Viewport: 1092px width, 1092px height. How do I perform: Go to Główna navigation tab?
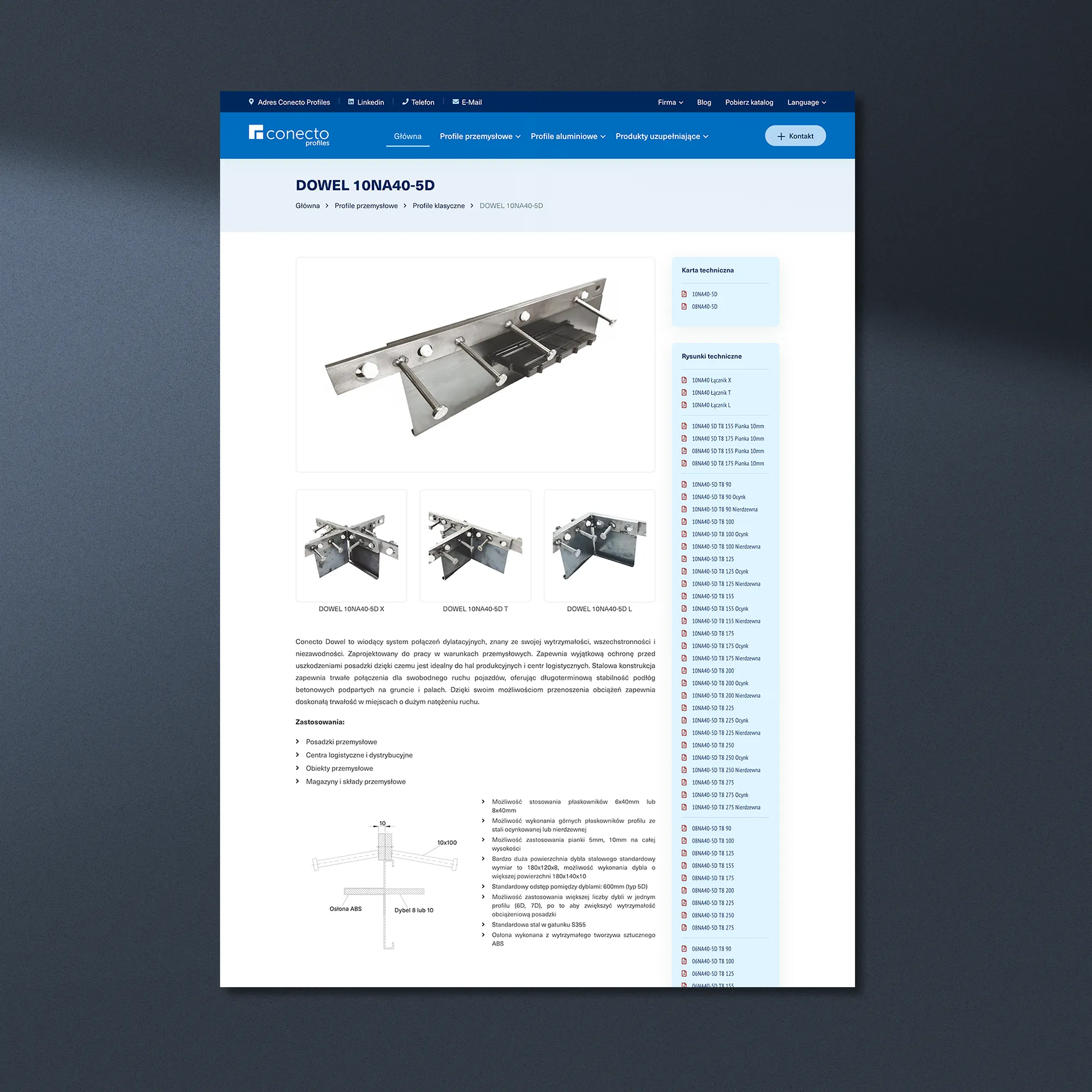pos(407,136)
